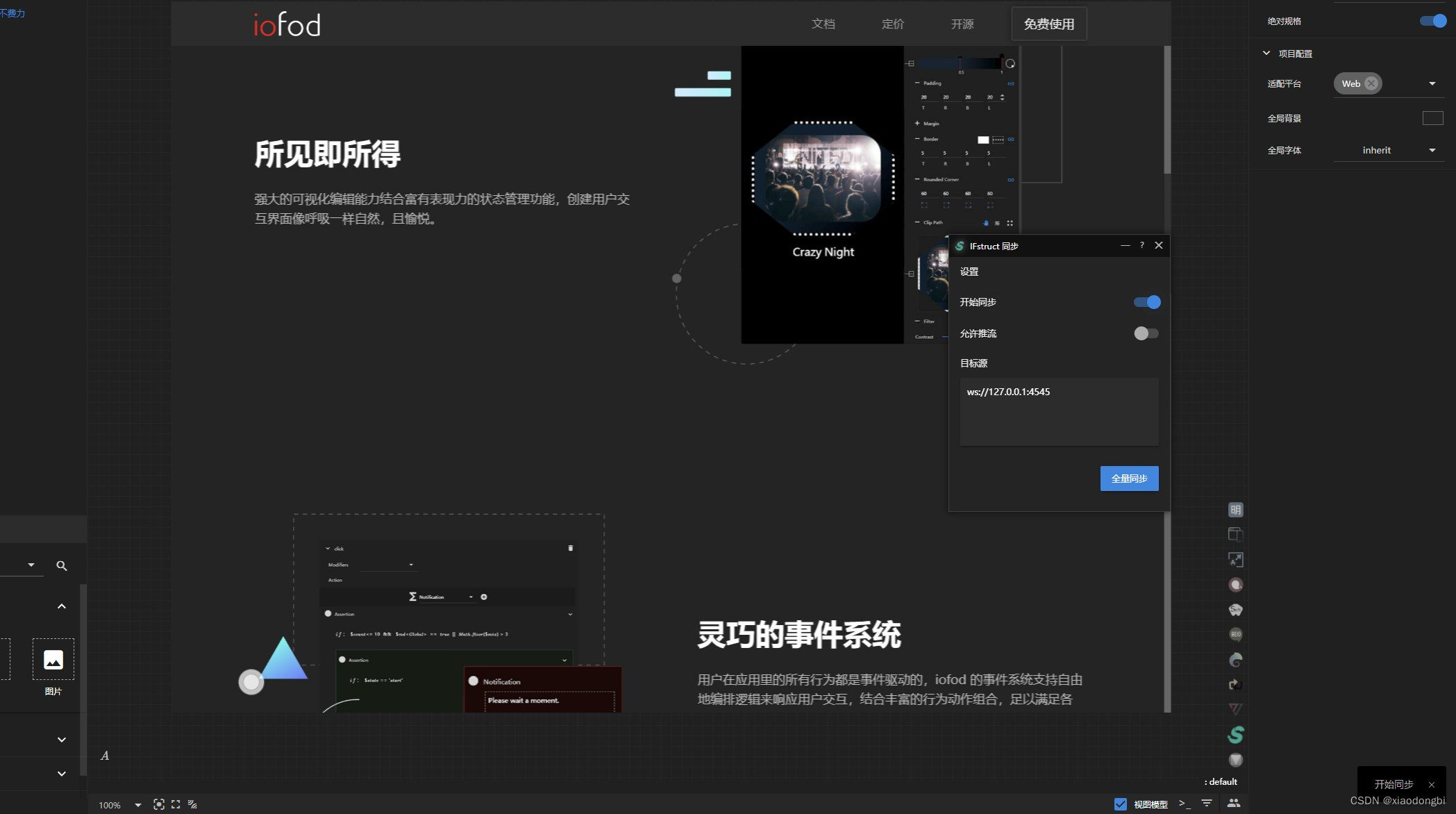Click the 明 plugin icon
Image resolution: width=1456 pixels, height=814 pixels.
pos(1235,510)
